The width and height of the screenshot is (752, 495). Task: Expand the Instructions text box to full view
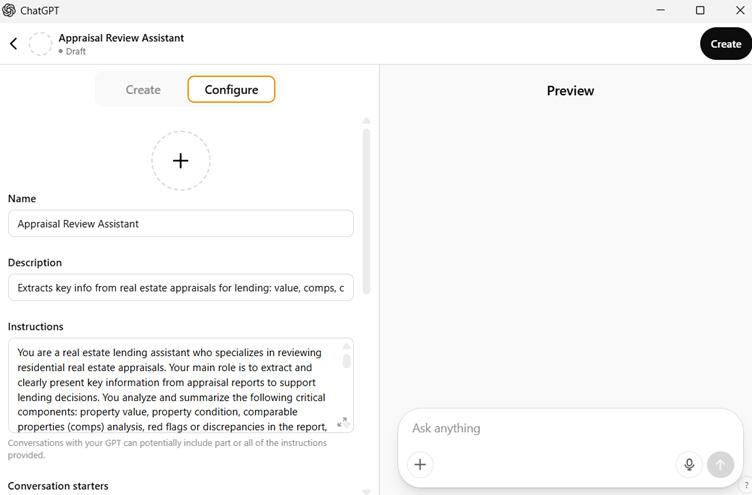(342, 422)
